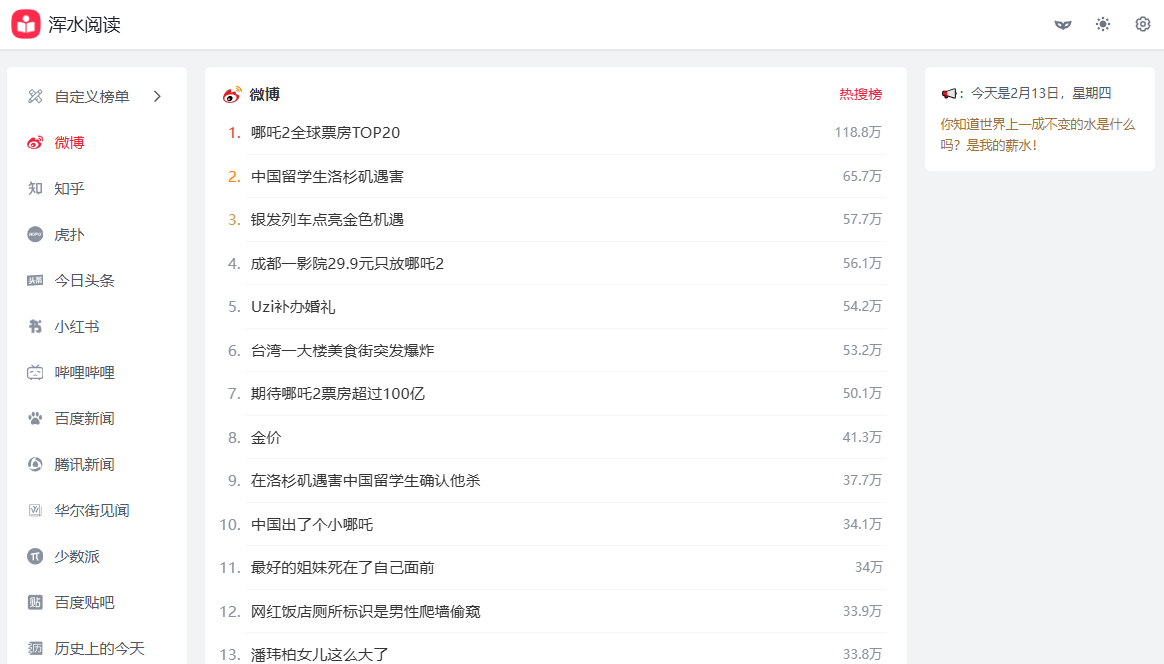Click the 历史上的今天 sidebar icon
The height and width of the screenshot is (664, 1164).
[35, 648]
